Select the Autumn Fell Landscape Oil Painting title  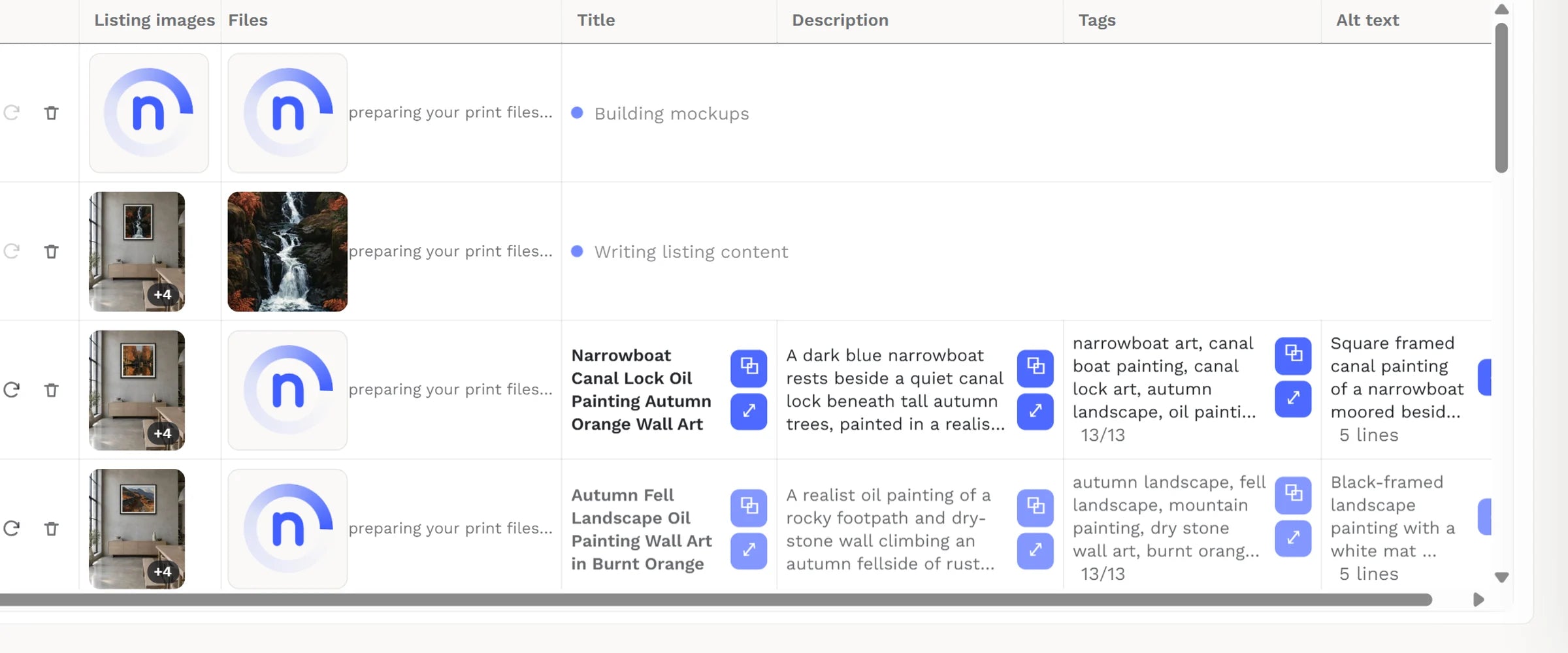(x=641, y=529)
